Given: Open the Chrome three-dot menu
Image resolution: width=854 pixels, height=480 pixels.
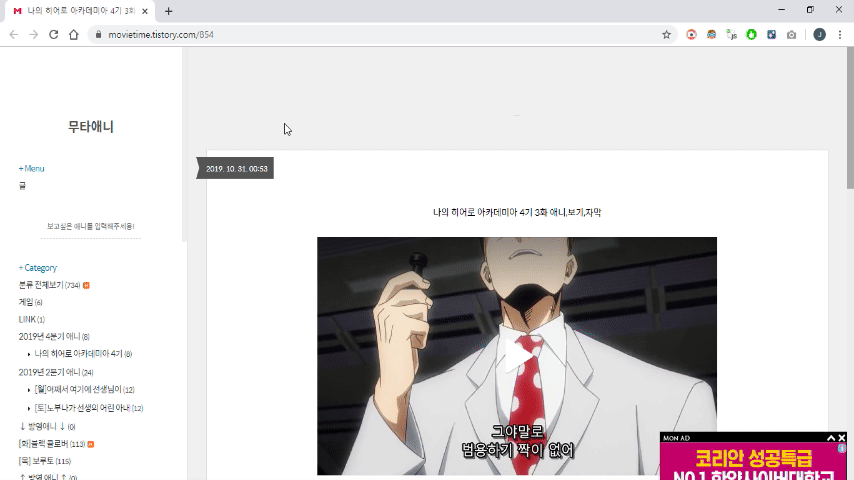Looking at the screenshot, I should (x=840, y=34).
